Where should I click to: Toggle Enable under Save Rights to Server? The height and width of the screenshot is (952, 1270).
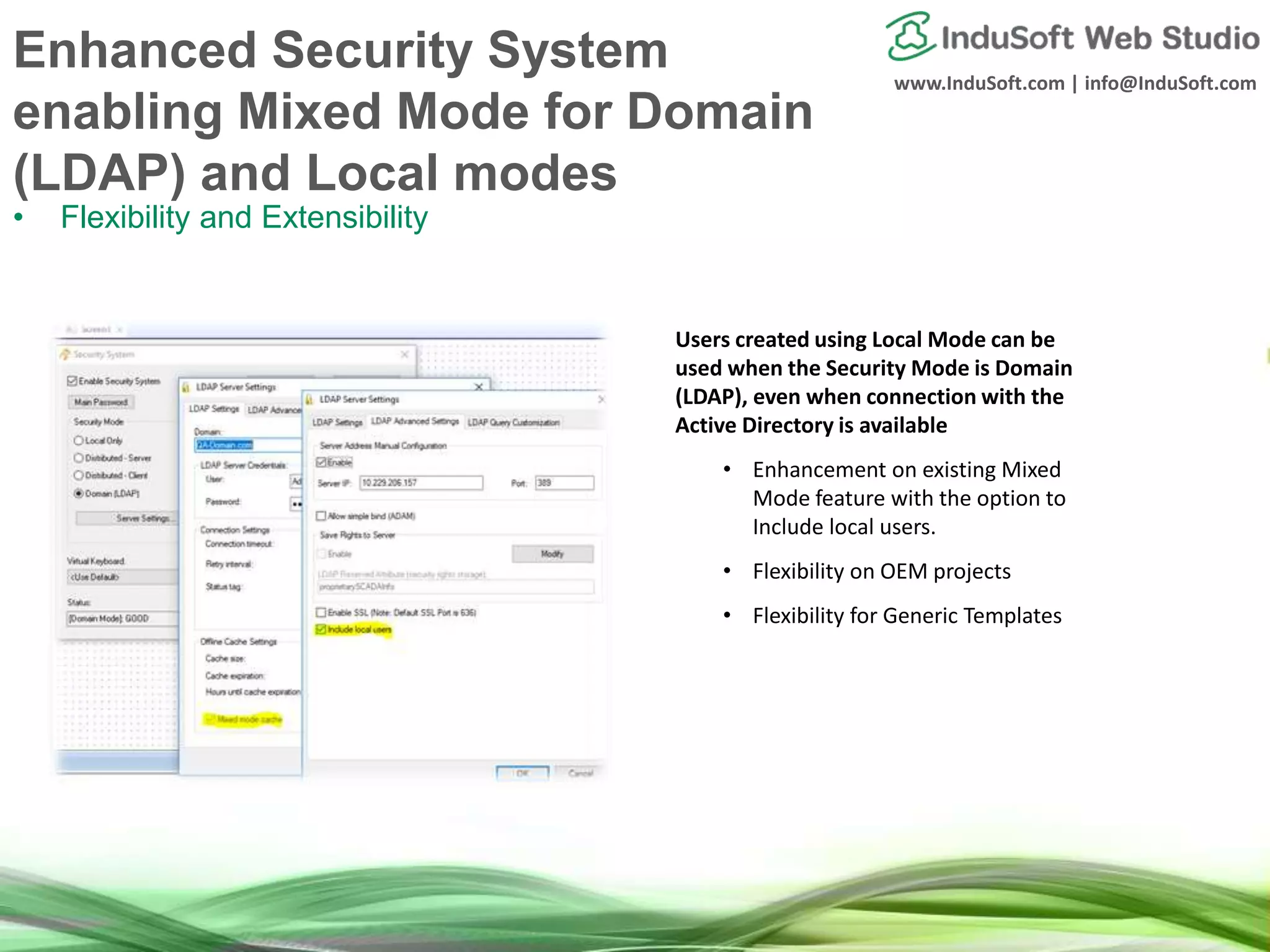[322, 554]
